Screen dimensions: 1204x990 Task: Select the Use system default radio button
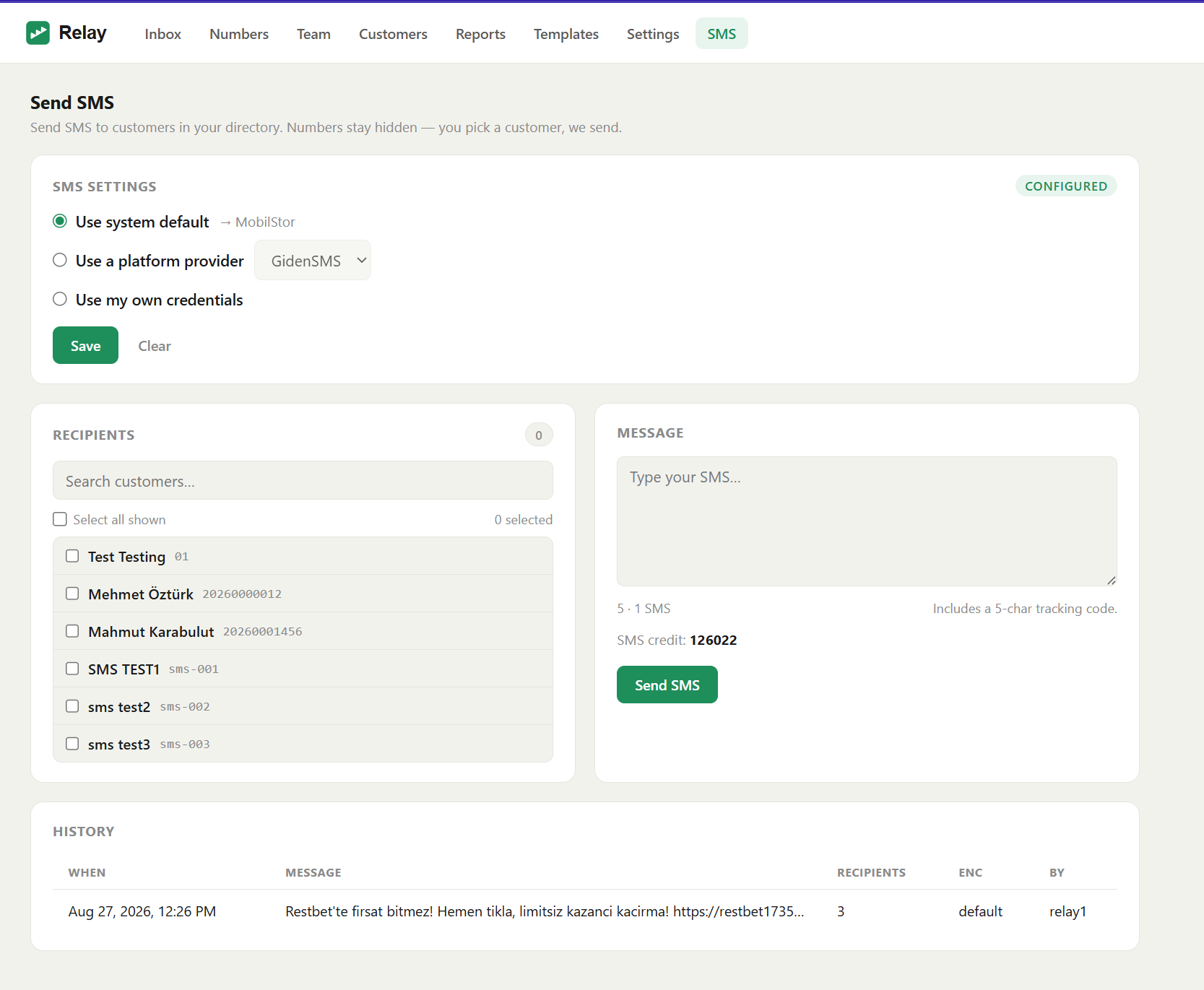(x=60, y=221)
